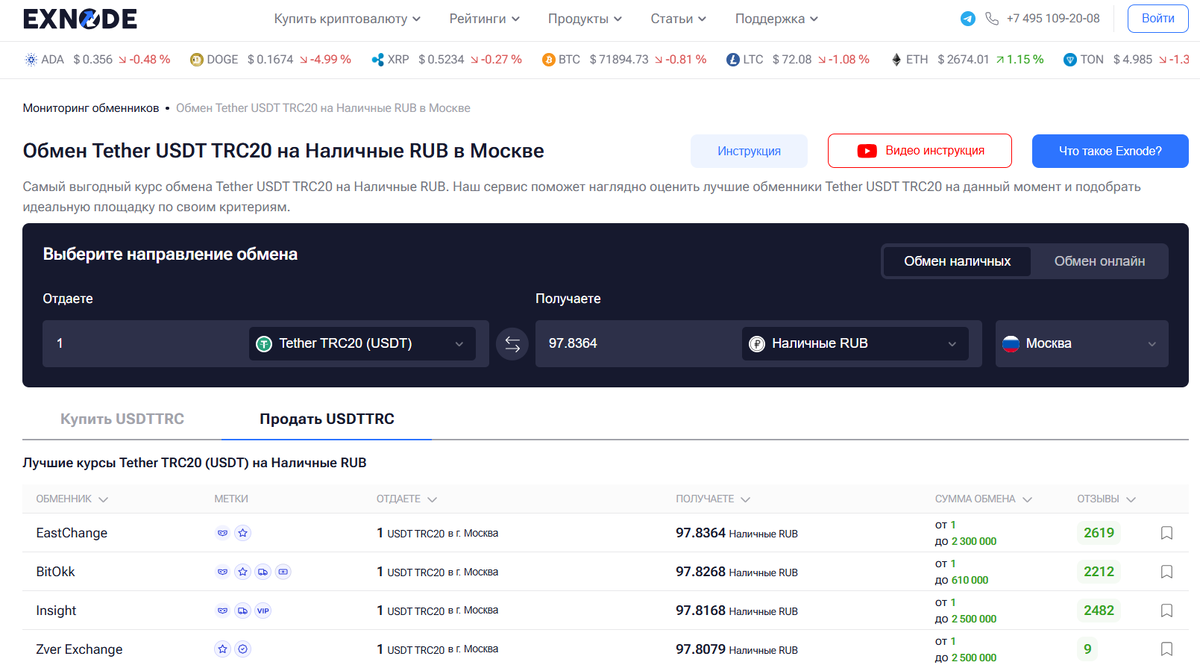Switch to the Купить USDTTRC tab
The width and height of the screenshot is (1200, 668).
122,418
